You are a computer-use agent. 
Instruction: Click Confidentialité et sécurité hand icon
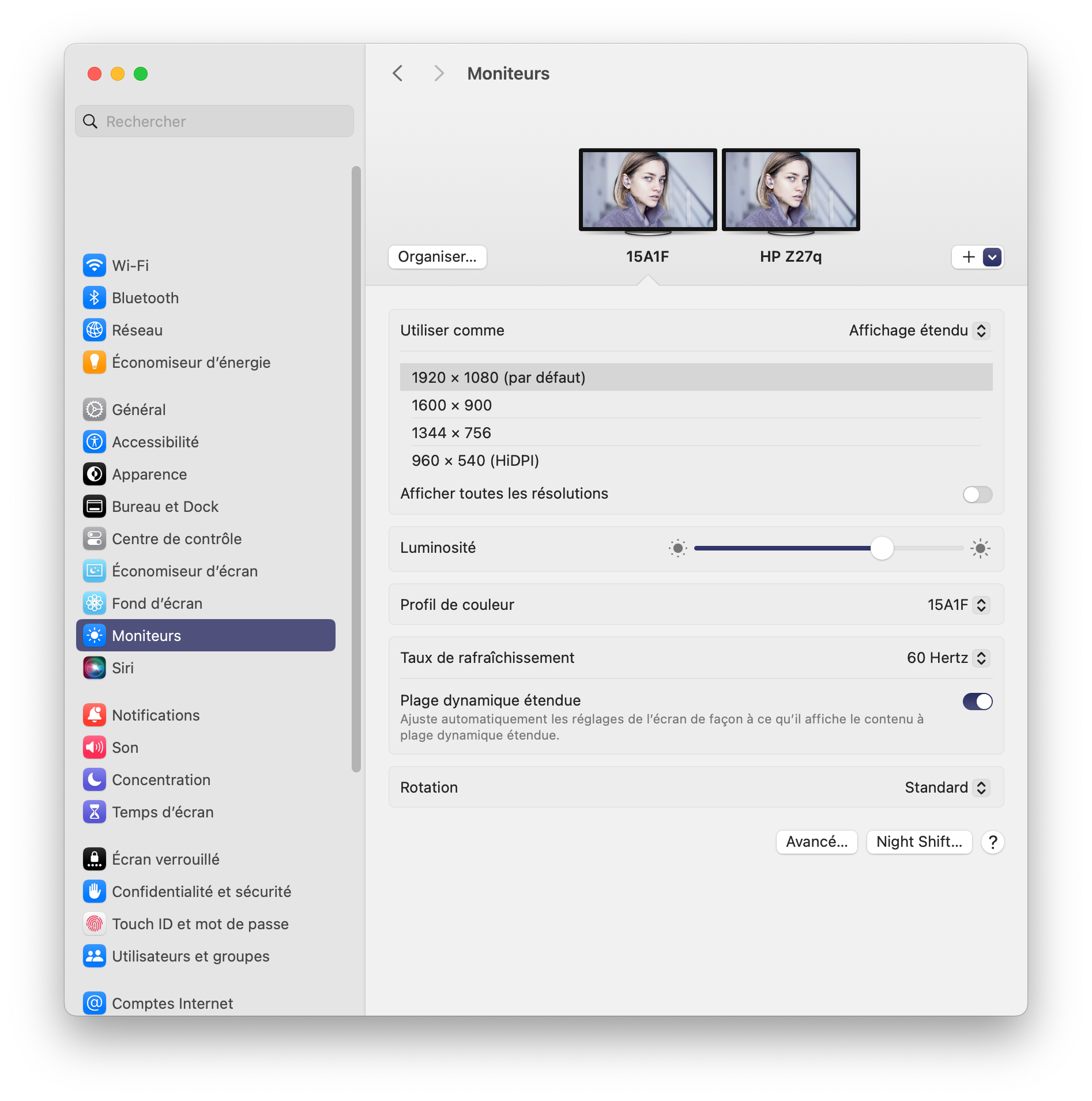click(95, 892)
